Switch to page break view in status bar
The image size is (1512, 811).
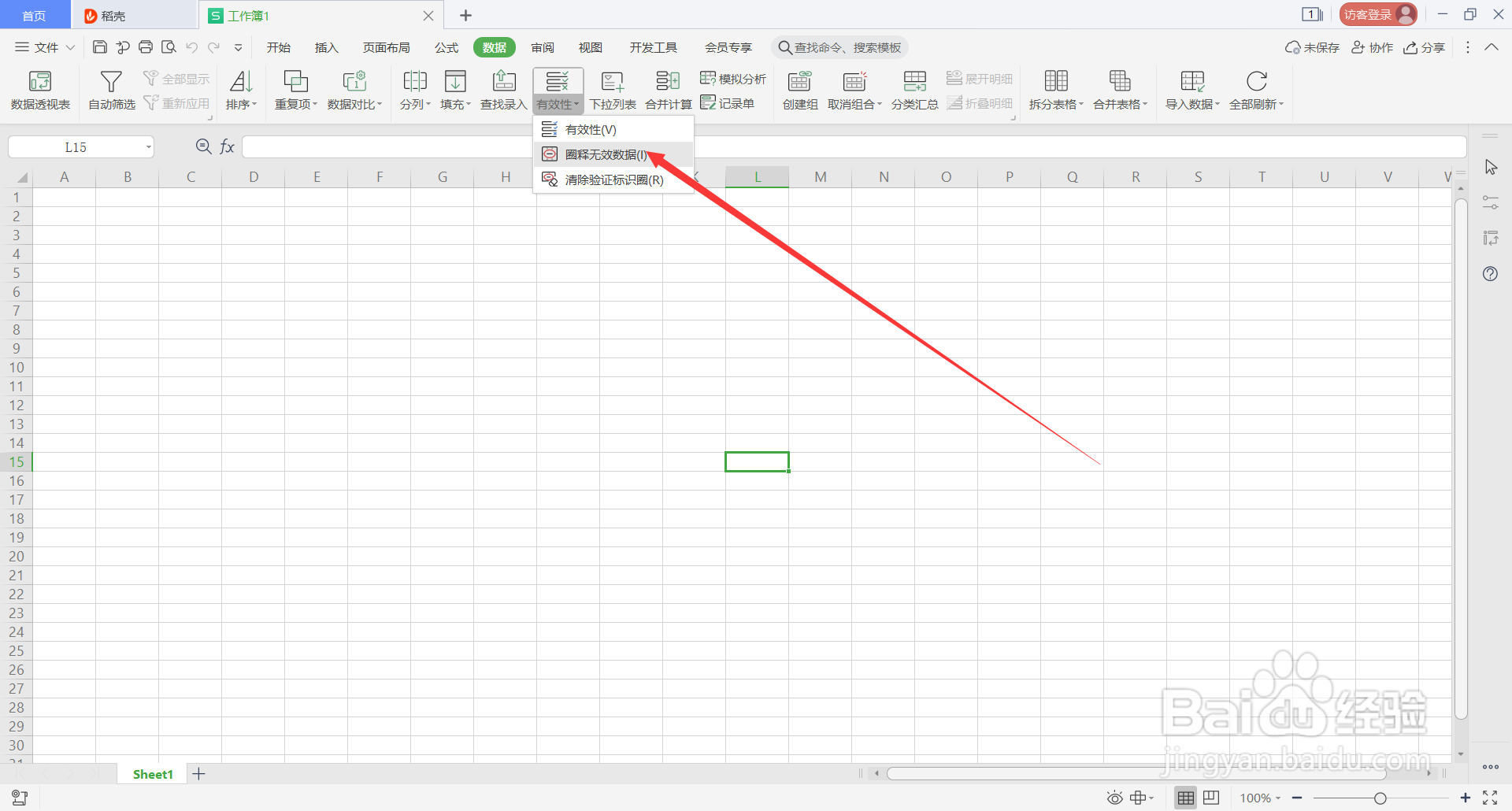coord(1211,798)
